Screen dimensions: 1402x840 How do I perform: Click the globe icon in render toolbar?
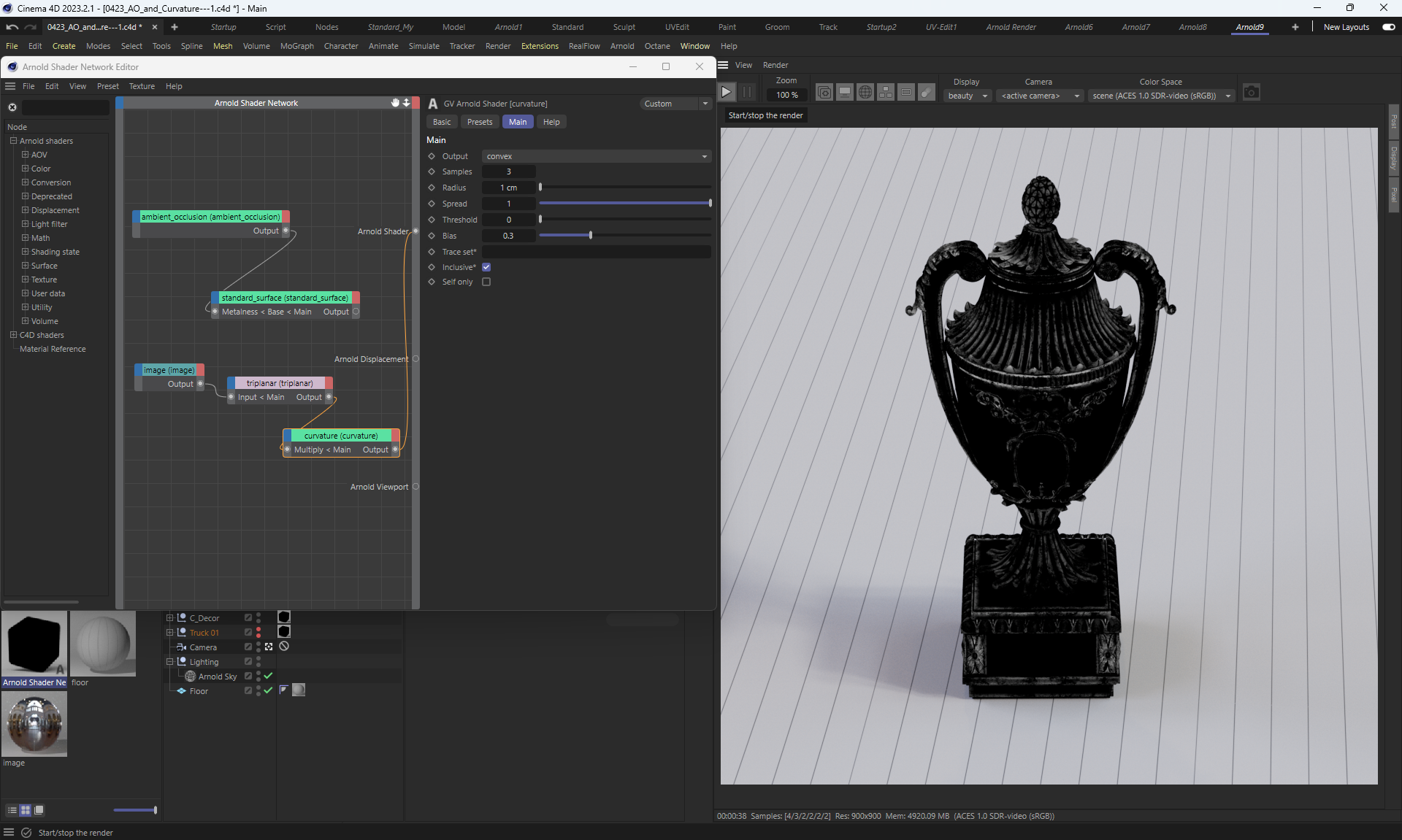[x=865, y=93]
